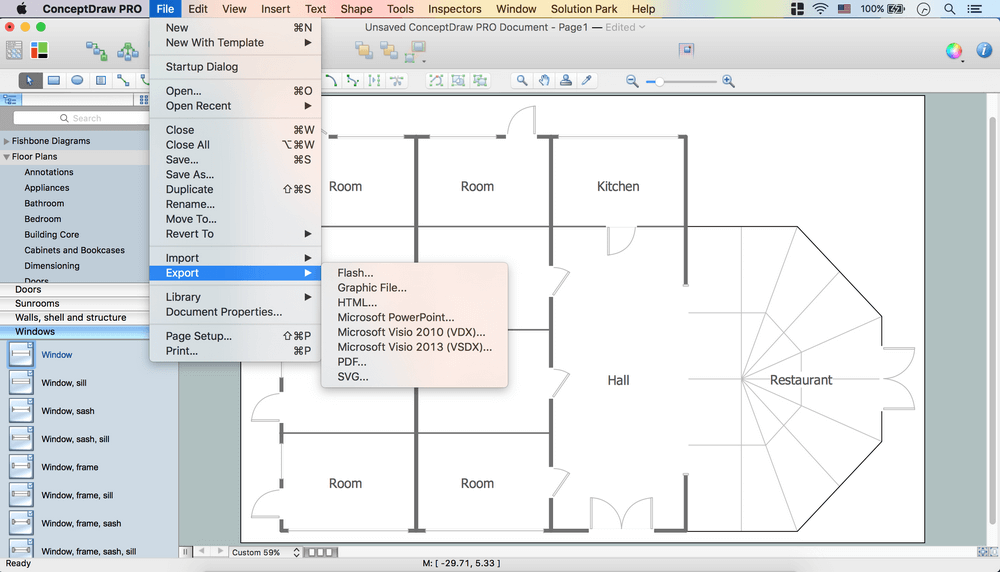Select the arc drawing tool

331,80
